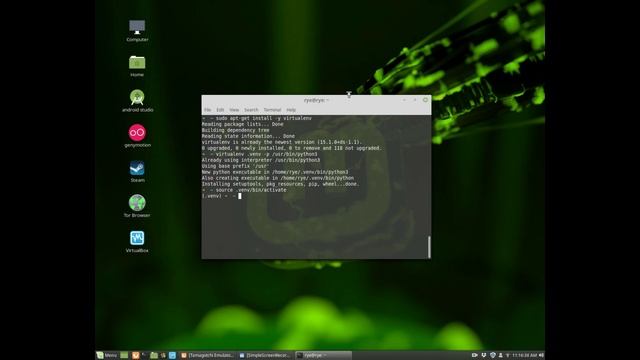640x360 pixels.
Task: Launch android studio from the desktop
Action: pos(138,101)
